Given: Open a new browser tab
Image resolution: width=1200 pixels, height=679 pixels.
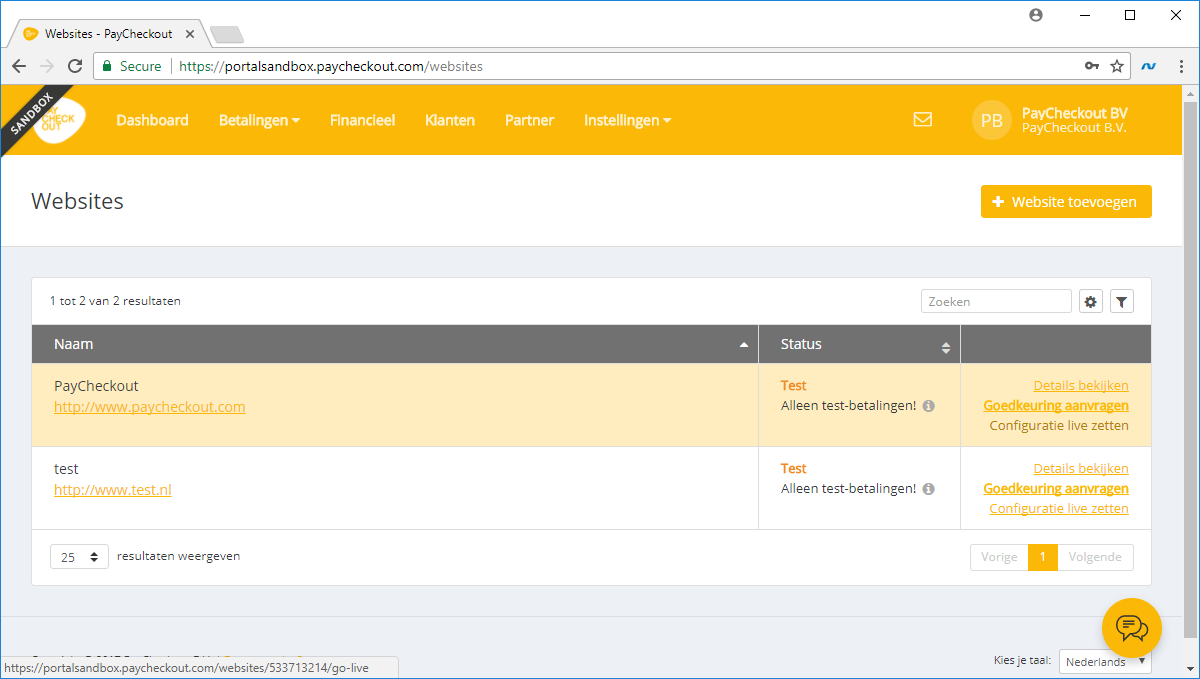Looking at the screenshot, I should point(227,35).
